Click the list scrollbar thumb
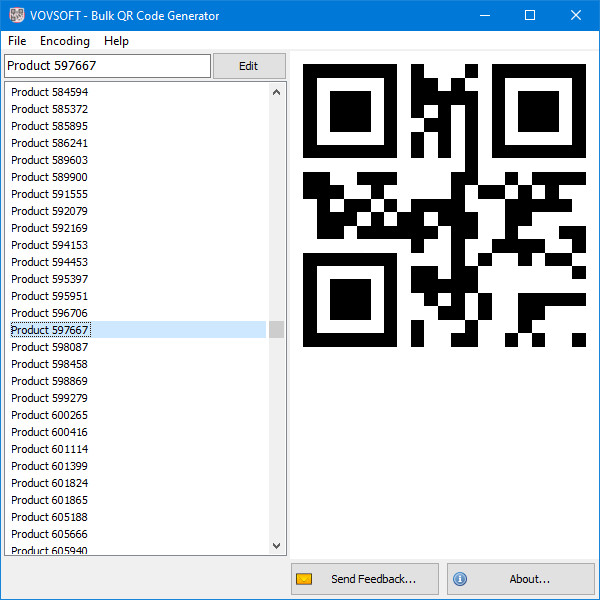Screen dimensions: 600x600 point(276,329)
